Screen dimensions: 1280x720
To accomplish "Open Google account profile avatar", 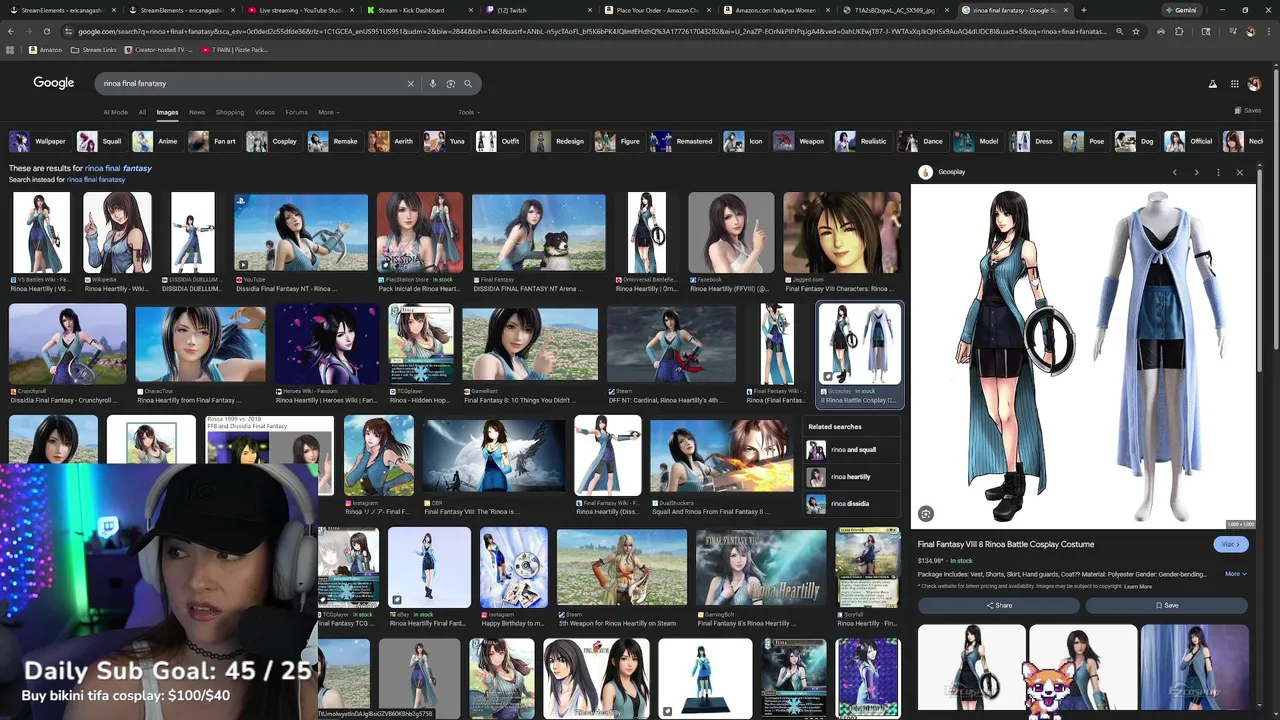I will pyautogui.click(x=1255, y=84).
